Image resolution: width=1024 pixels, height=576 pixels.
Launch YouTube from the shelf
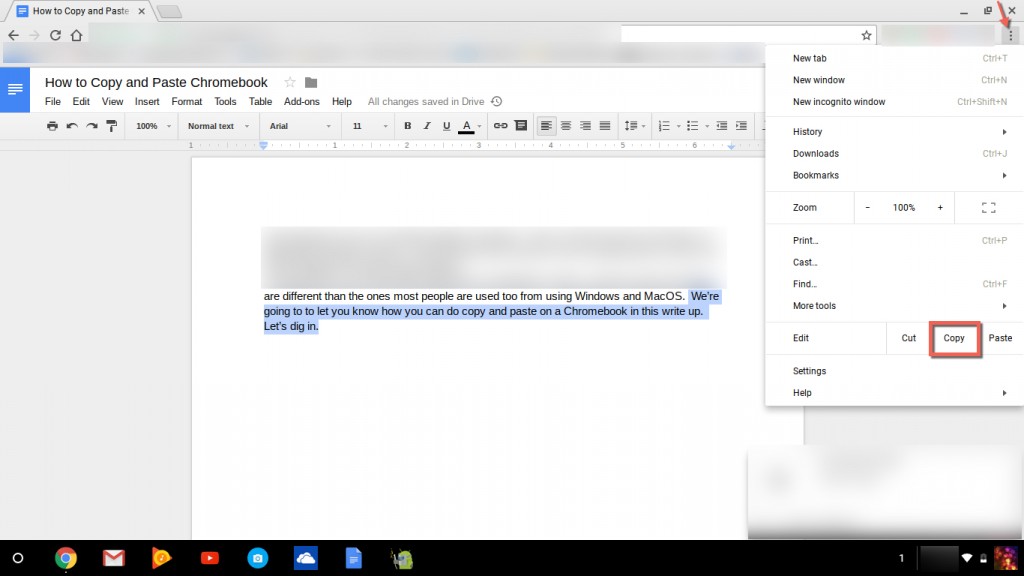pos(210,558)
